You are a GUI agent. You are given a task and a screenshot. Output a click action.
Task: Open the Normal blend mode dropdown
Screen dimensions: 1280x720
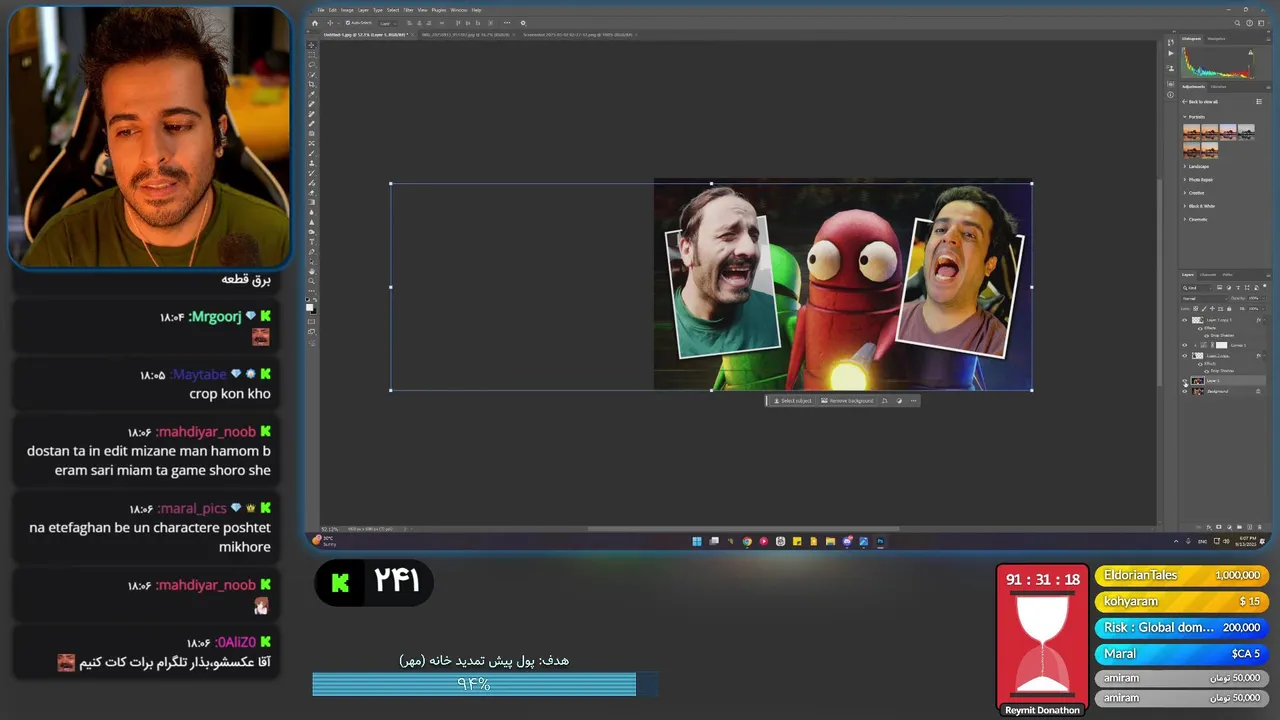[x=1205, y=299]
